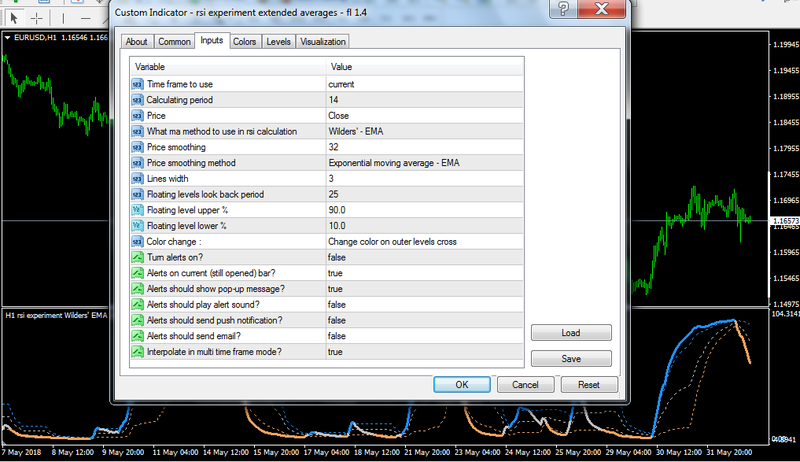Switch to the Inputs tab

click(212, 40)
